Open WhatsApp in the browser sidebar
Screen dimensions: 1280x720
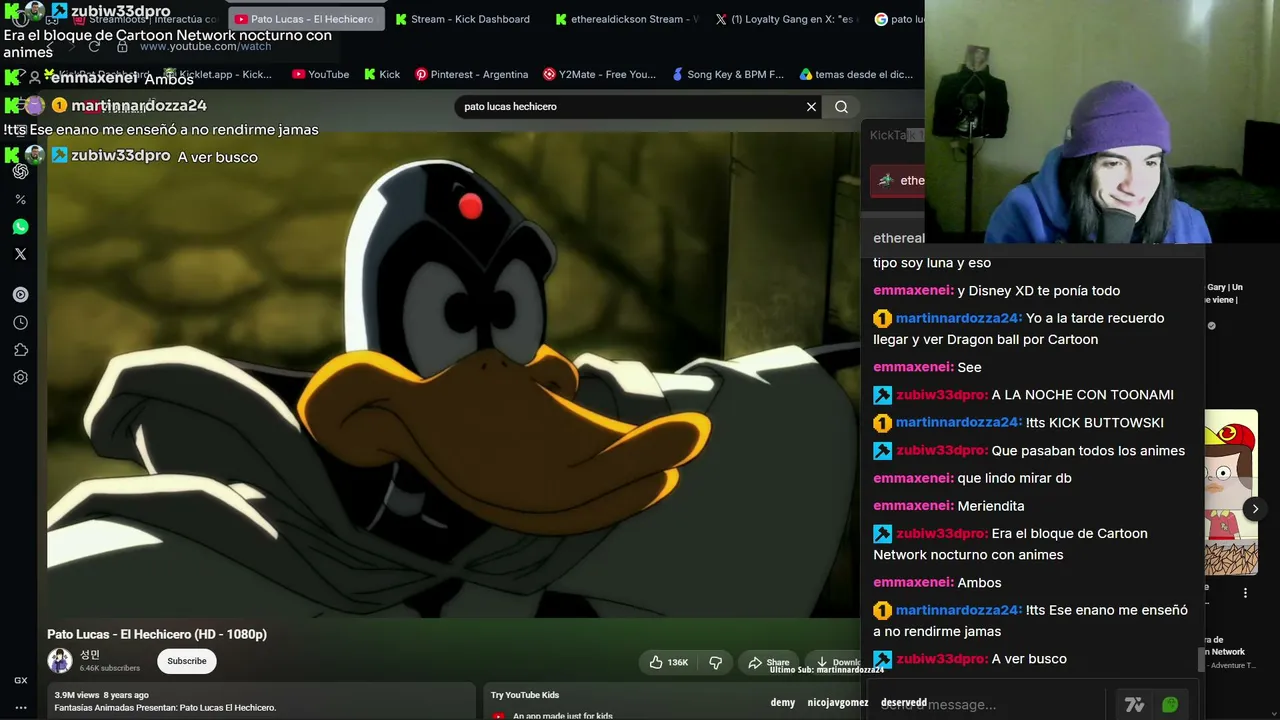tap(20, 227)
